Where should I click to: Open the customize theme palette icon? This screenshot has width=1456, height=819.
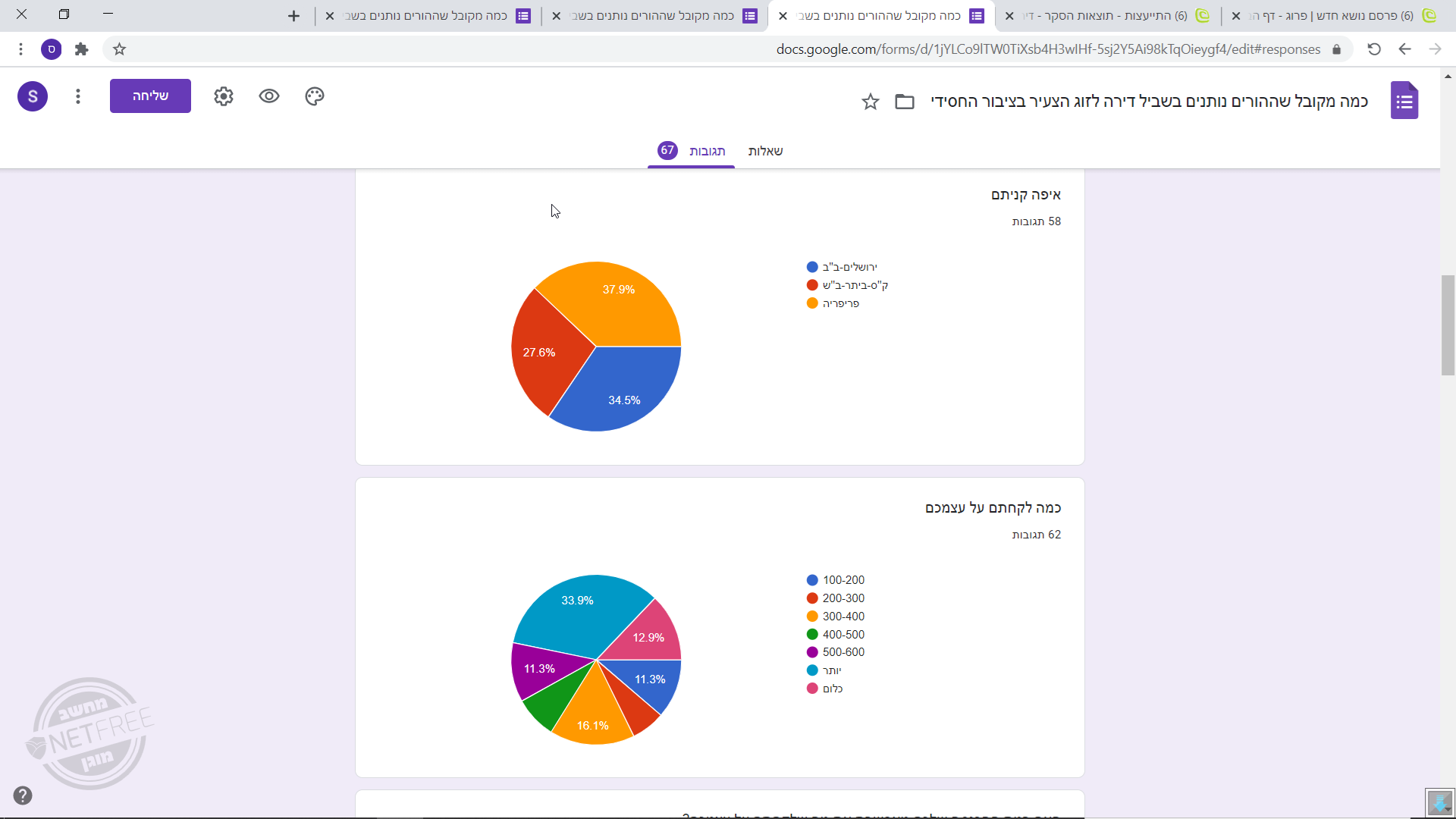pos(315,96)
